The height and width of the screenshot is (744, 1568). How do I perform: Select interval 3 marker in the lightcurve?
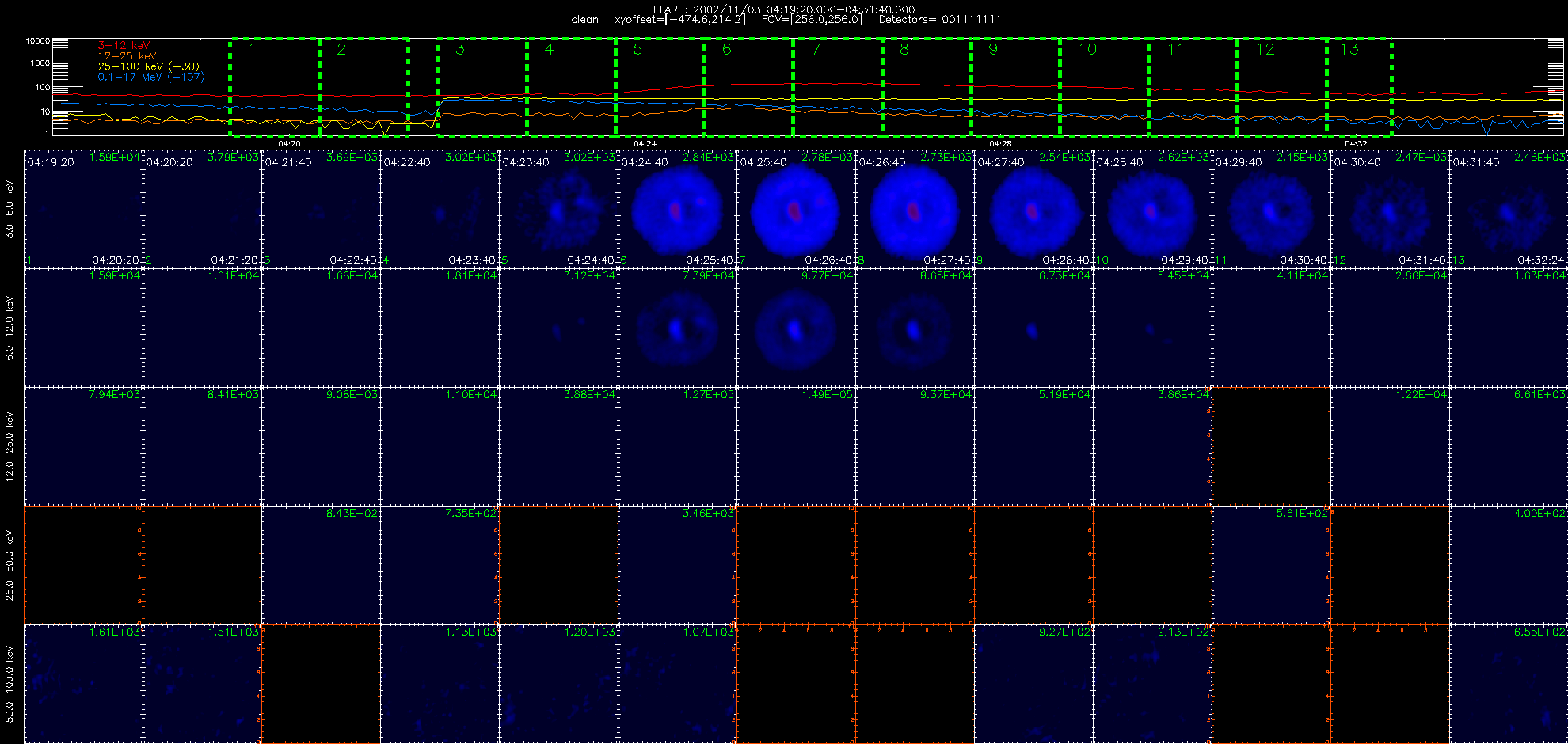click(x=460, y=49)
